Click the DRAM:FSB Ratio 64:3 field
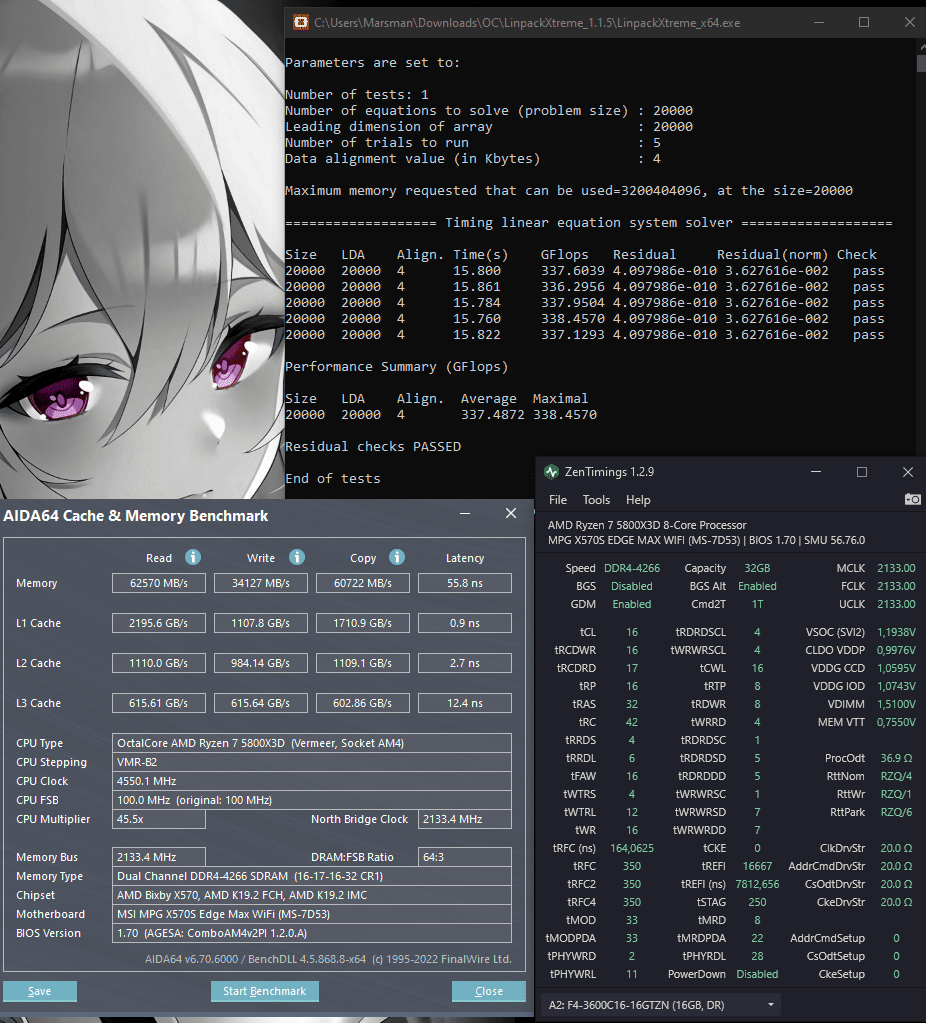 465,857
